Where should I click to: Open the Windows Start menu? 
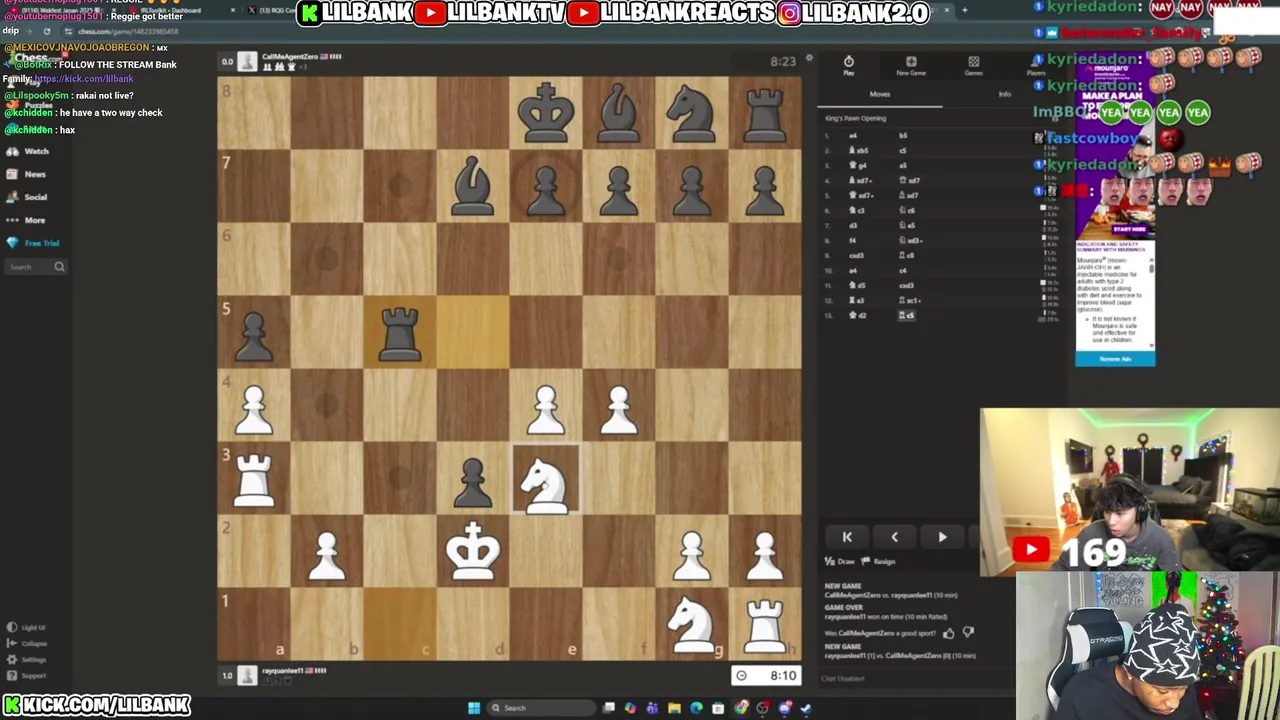(x=473, y=708)
